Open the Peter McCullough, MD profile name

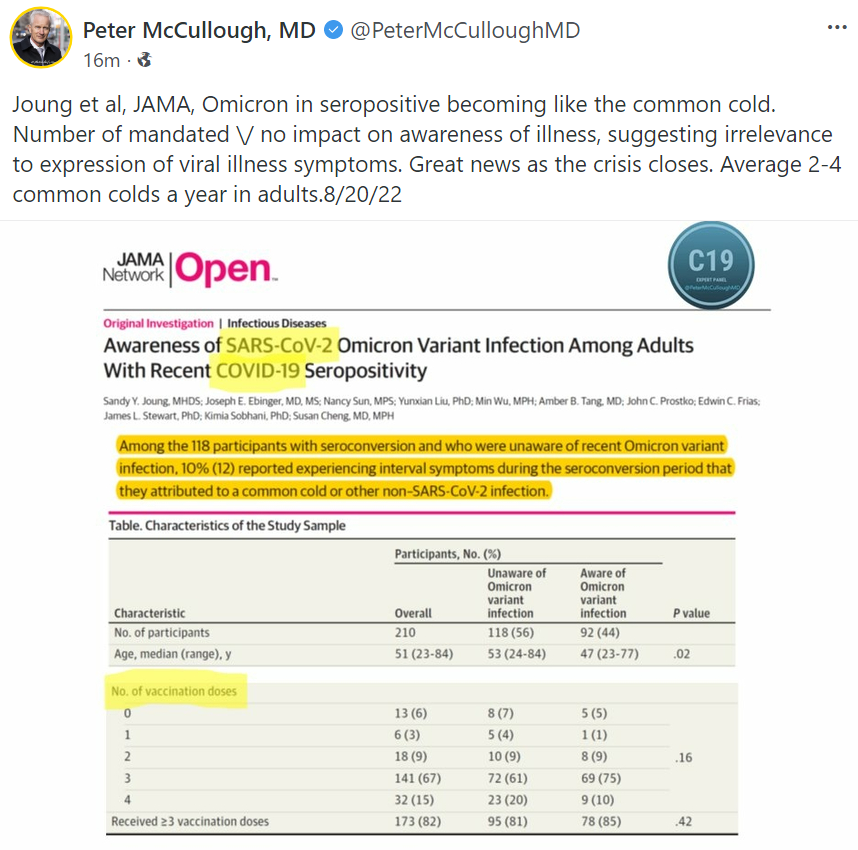pyautogui.click(x=199, y=30)
